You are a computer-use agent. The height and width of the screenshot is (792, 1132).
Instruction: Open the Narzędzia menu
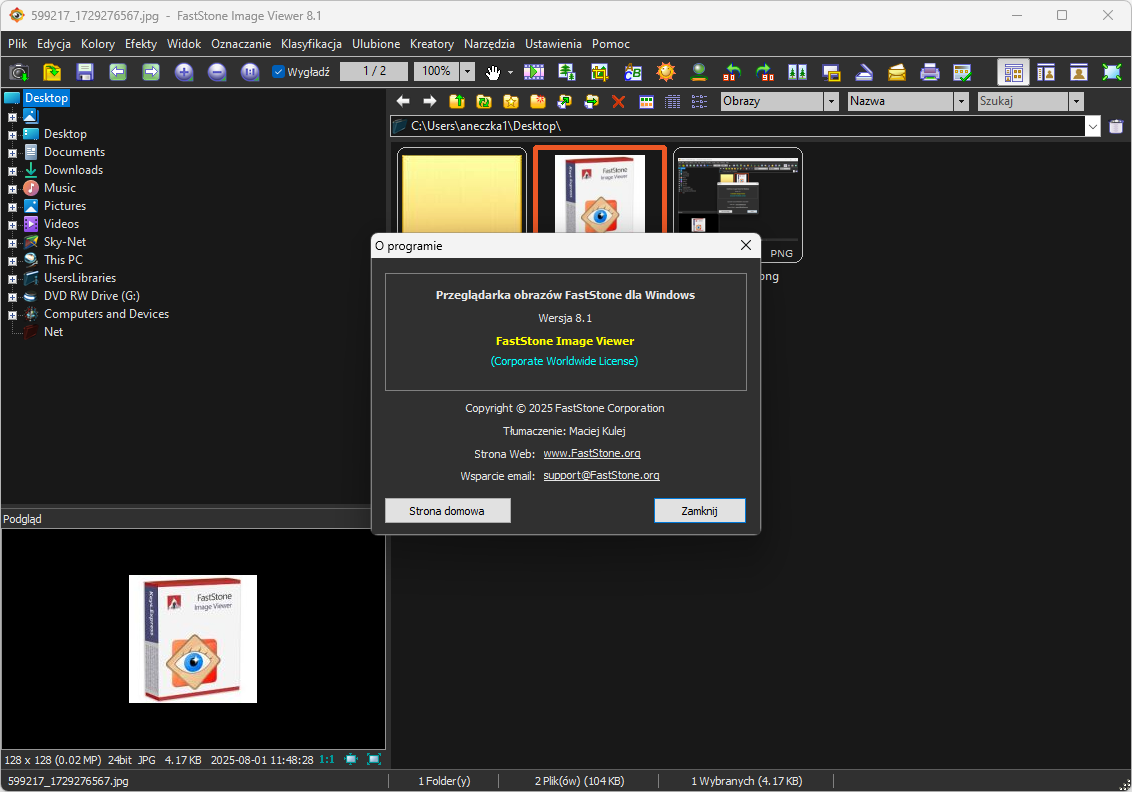point(489,44)
